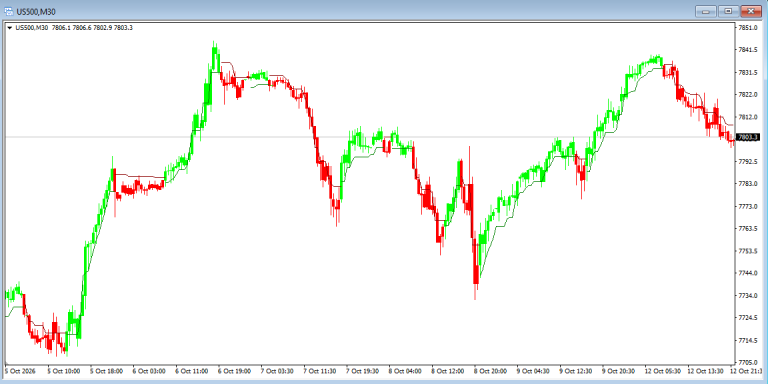Screen dimensions: 768x384
Task: Click the 7783.0 price axis label
Action: click(x=748, y=184)
